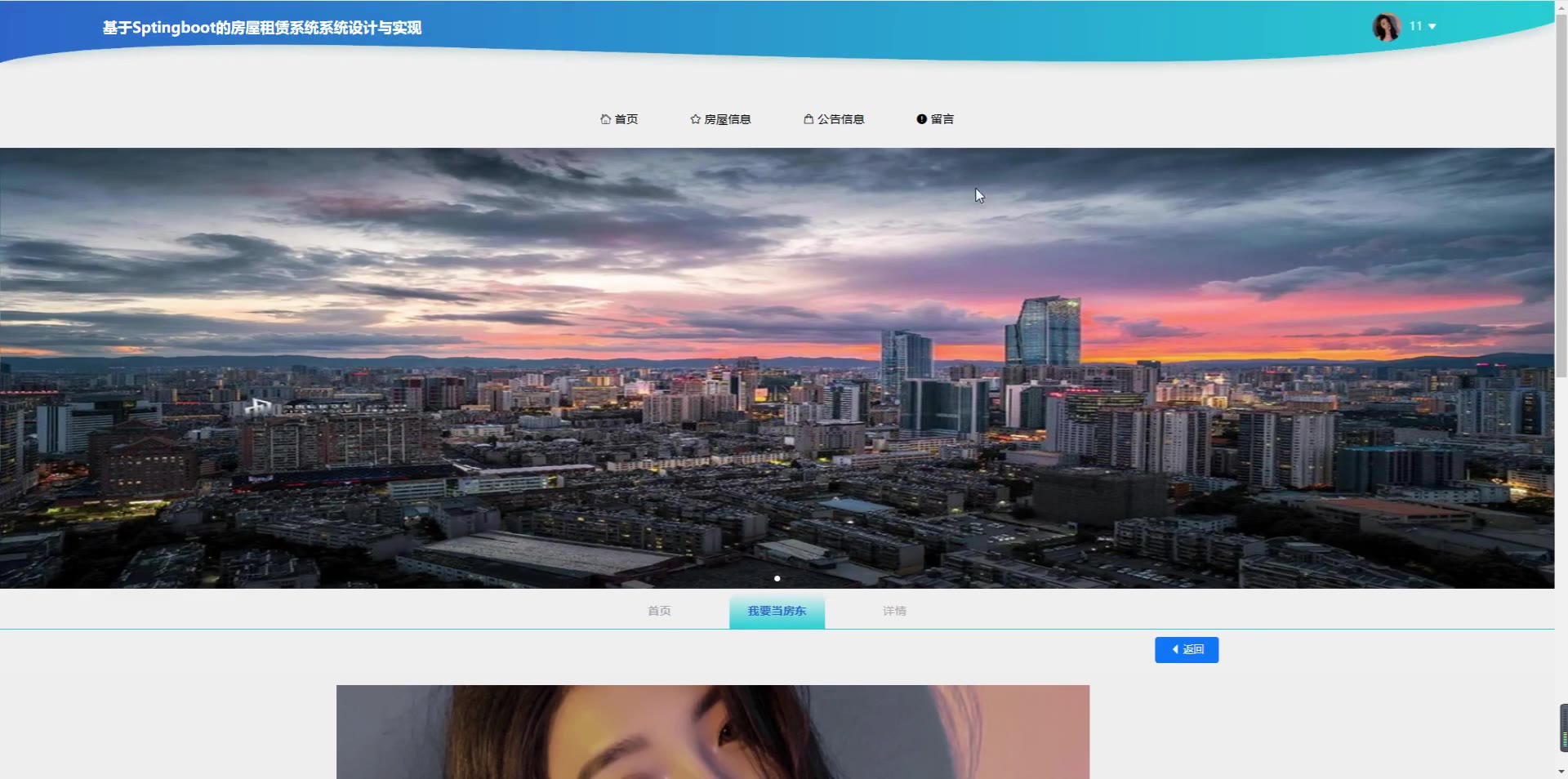Switch to the 详情 tab
This screenshot has height=779, width=1568.
[894, 611]
